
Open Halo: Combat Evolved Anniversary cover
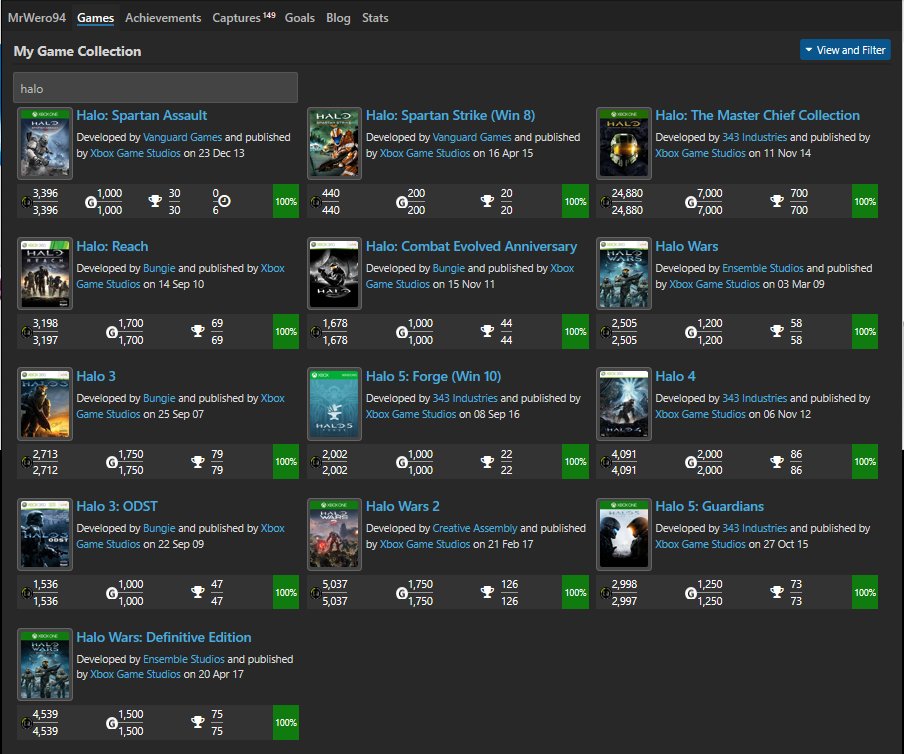coord(334,274)
